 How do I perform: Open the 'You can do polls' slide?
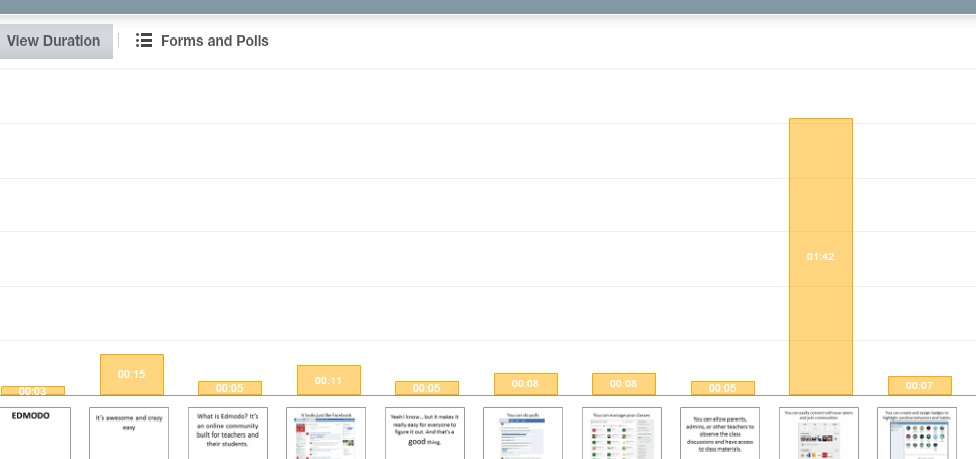tap(523, 432)
